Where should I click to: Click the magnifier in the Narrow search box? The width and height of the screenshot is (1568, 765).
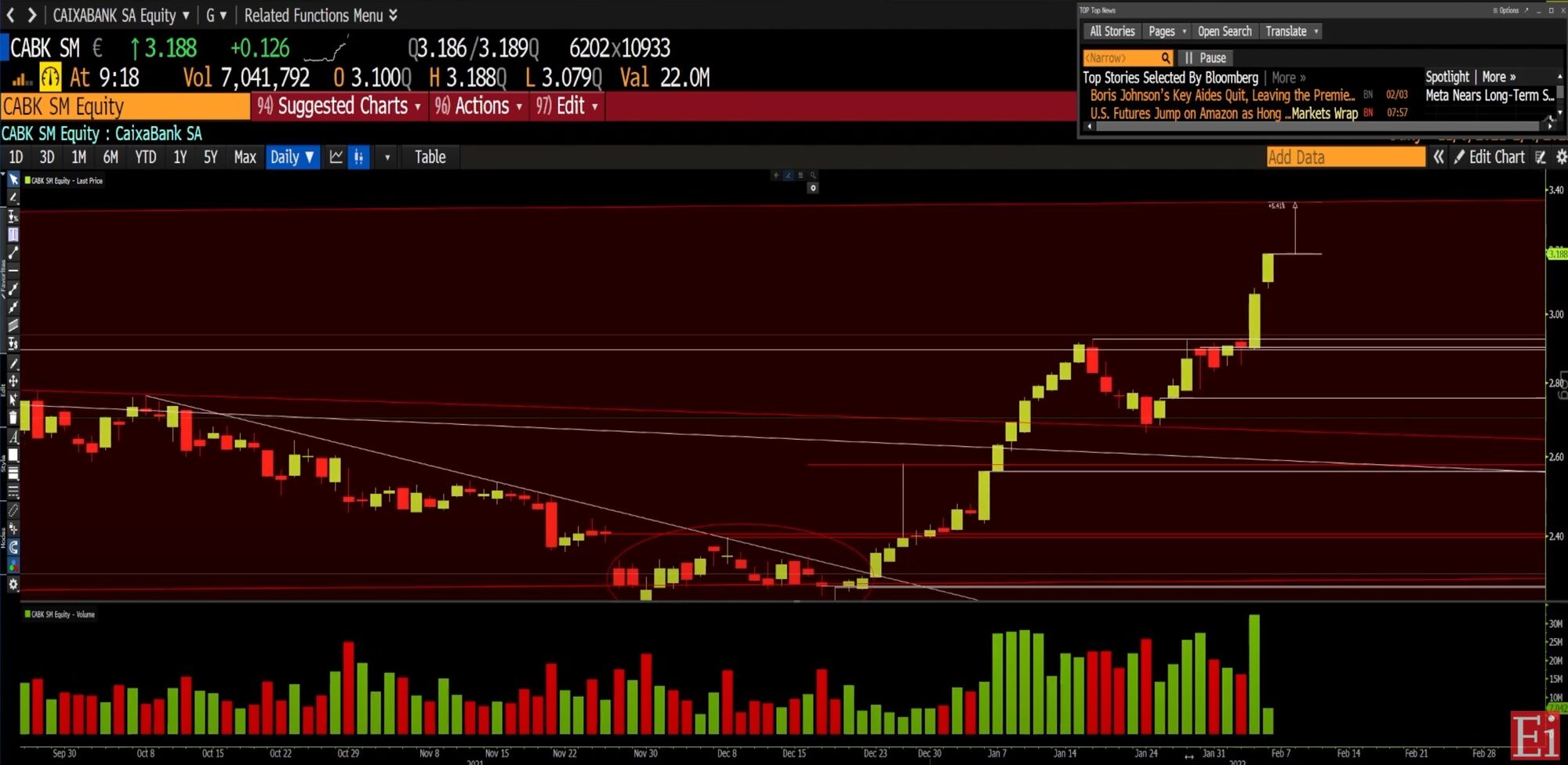pyautogui.click(x=1166, y=58)
